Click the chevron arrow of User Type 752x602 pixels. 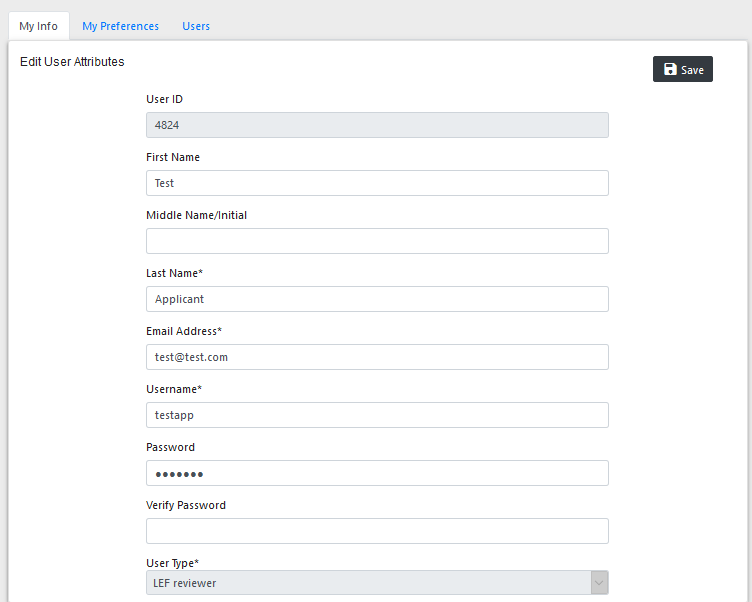599,583
